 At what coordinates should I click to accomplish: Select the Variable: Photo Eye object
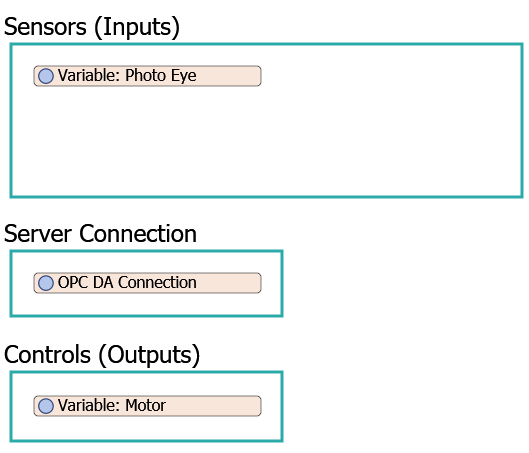(147, 76)
